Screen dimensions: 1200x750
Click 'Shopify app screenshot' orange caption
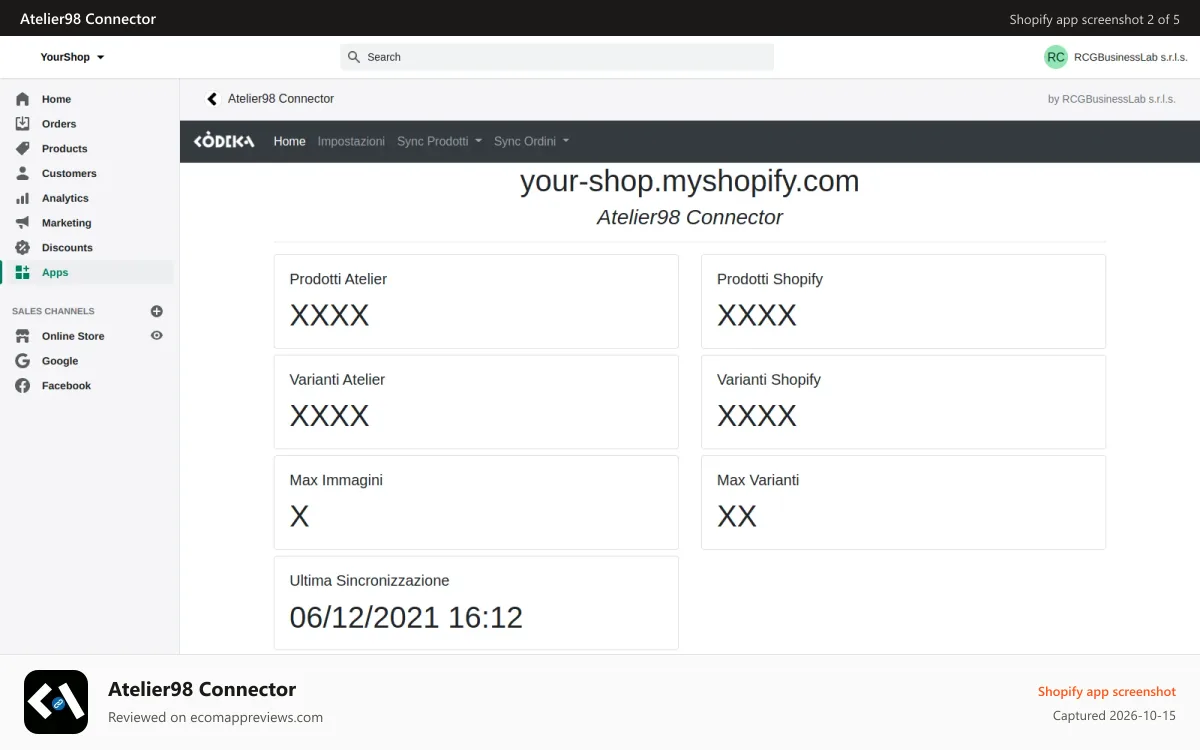(x=1107, y=692)
